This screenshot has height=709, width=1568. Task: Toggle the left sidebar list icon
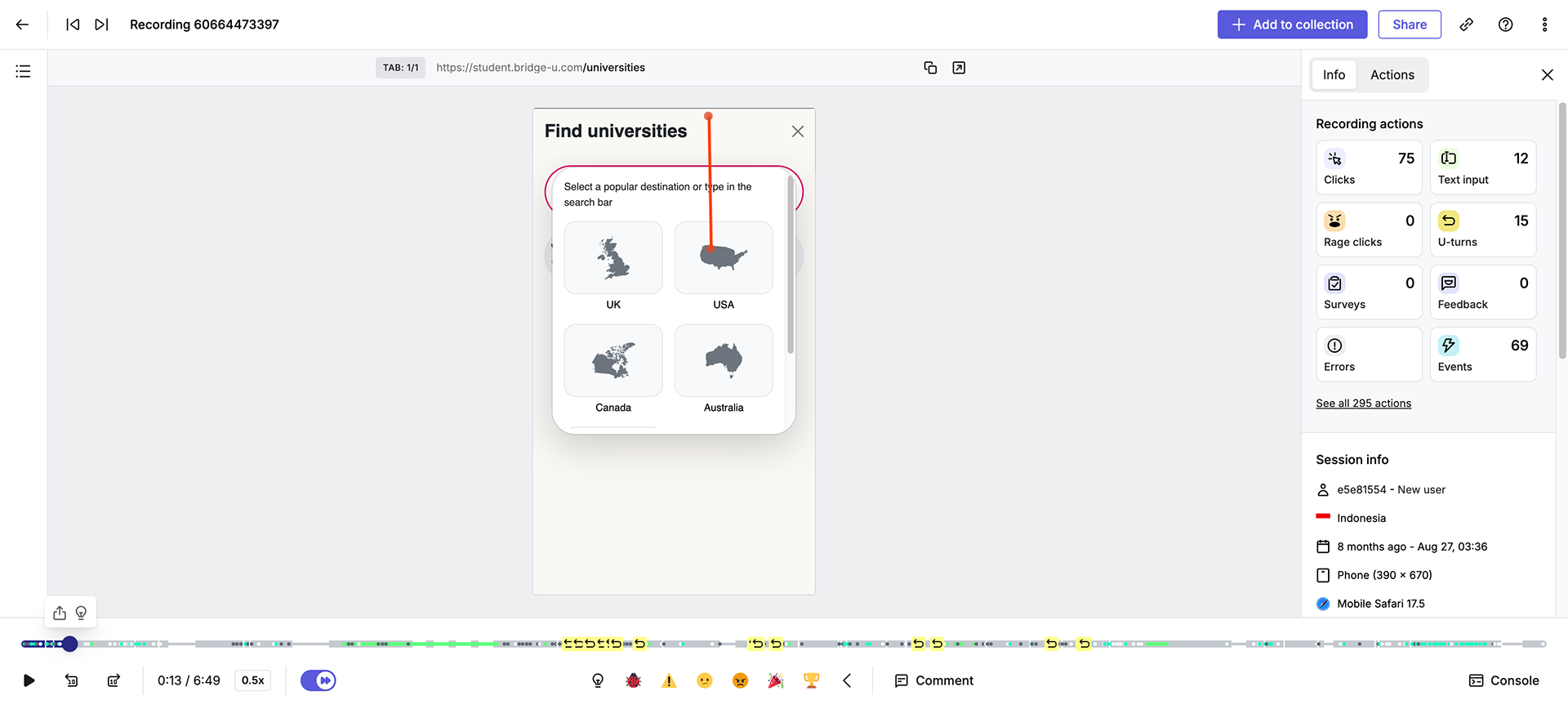coord(23,72)
